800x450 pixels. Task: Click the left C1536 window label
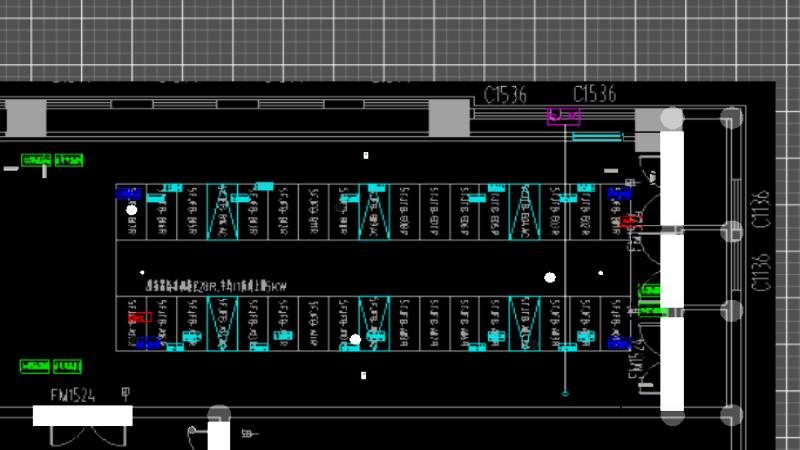505,95
